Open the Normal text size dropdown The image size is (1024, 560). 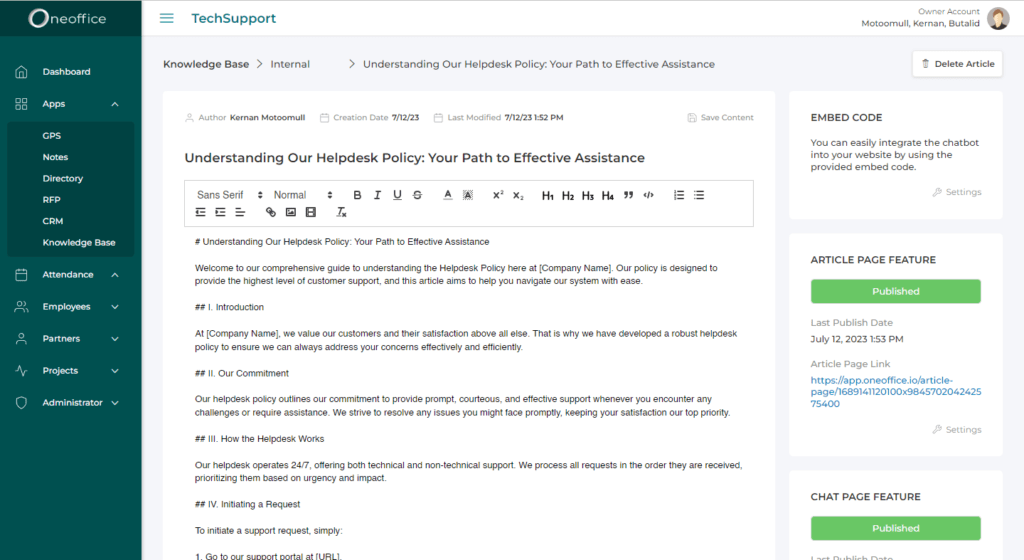[303, 195]
